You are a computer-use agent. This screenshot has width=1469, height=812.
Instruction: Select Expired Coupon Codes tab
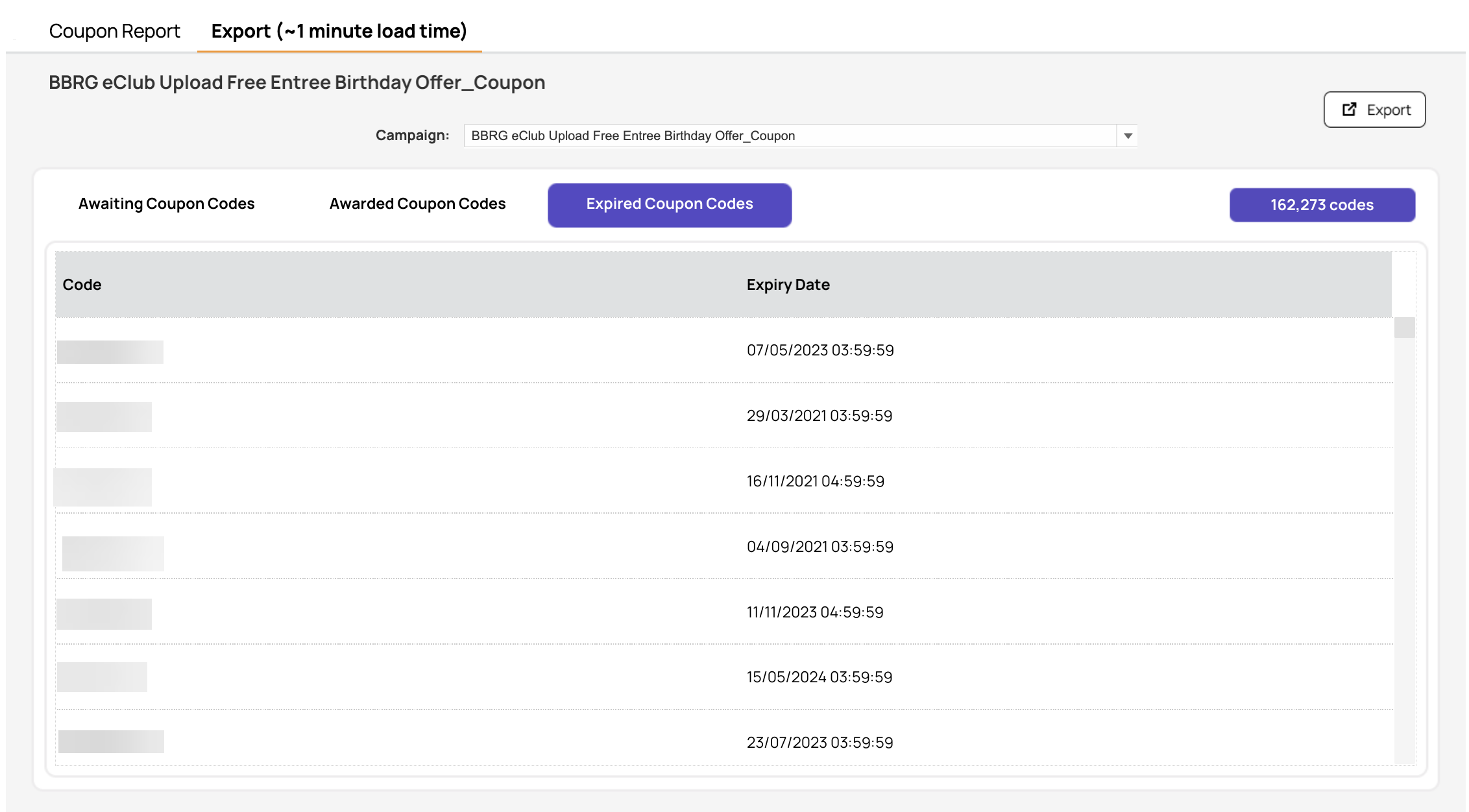[670, 205]
